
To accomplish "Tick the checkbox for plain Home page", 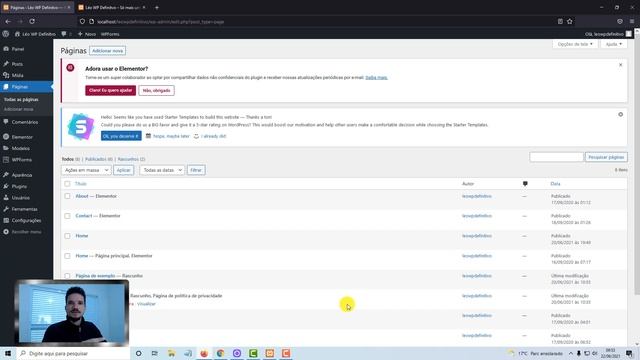I will [x=67, y=236].
